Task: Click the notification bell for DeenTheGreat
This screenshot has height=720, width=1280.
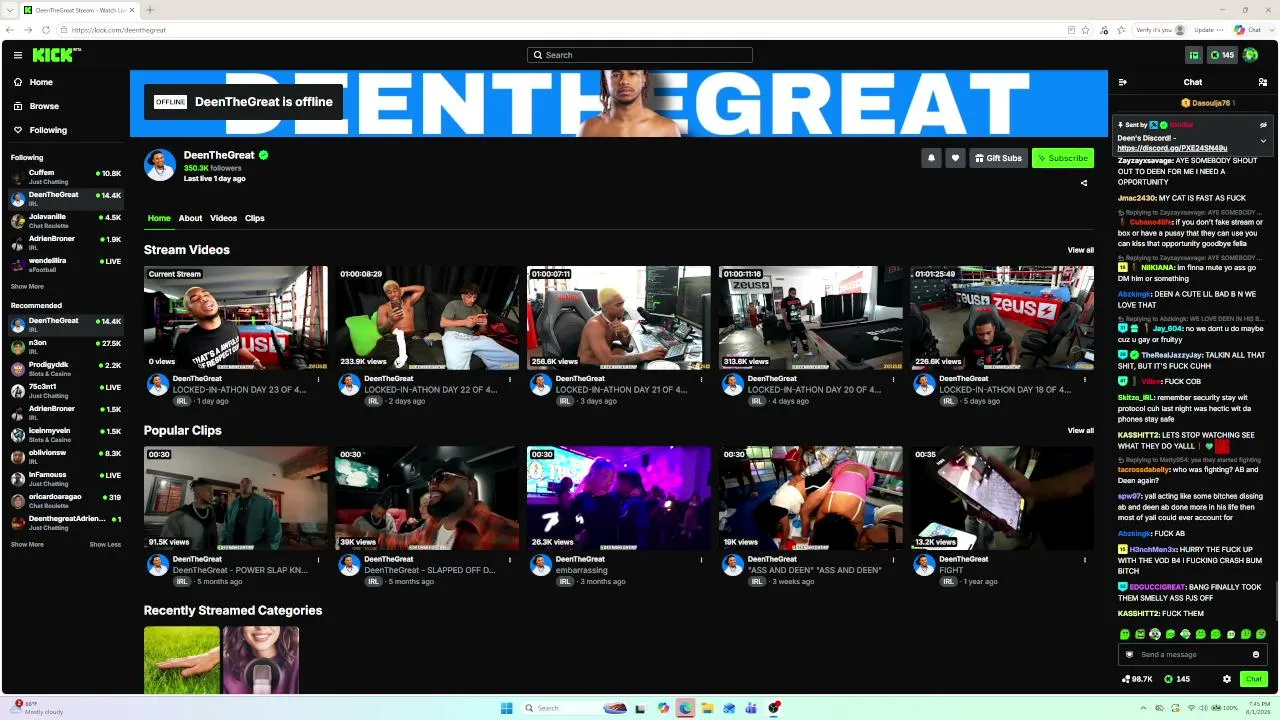Action: pyautogui.click(x=931, y=158)
